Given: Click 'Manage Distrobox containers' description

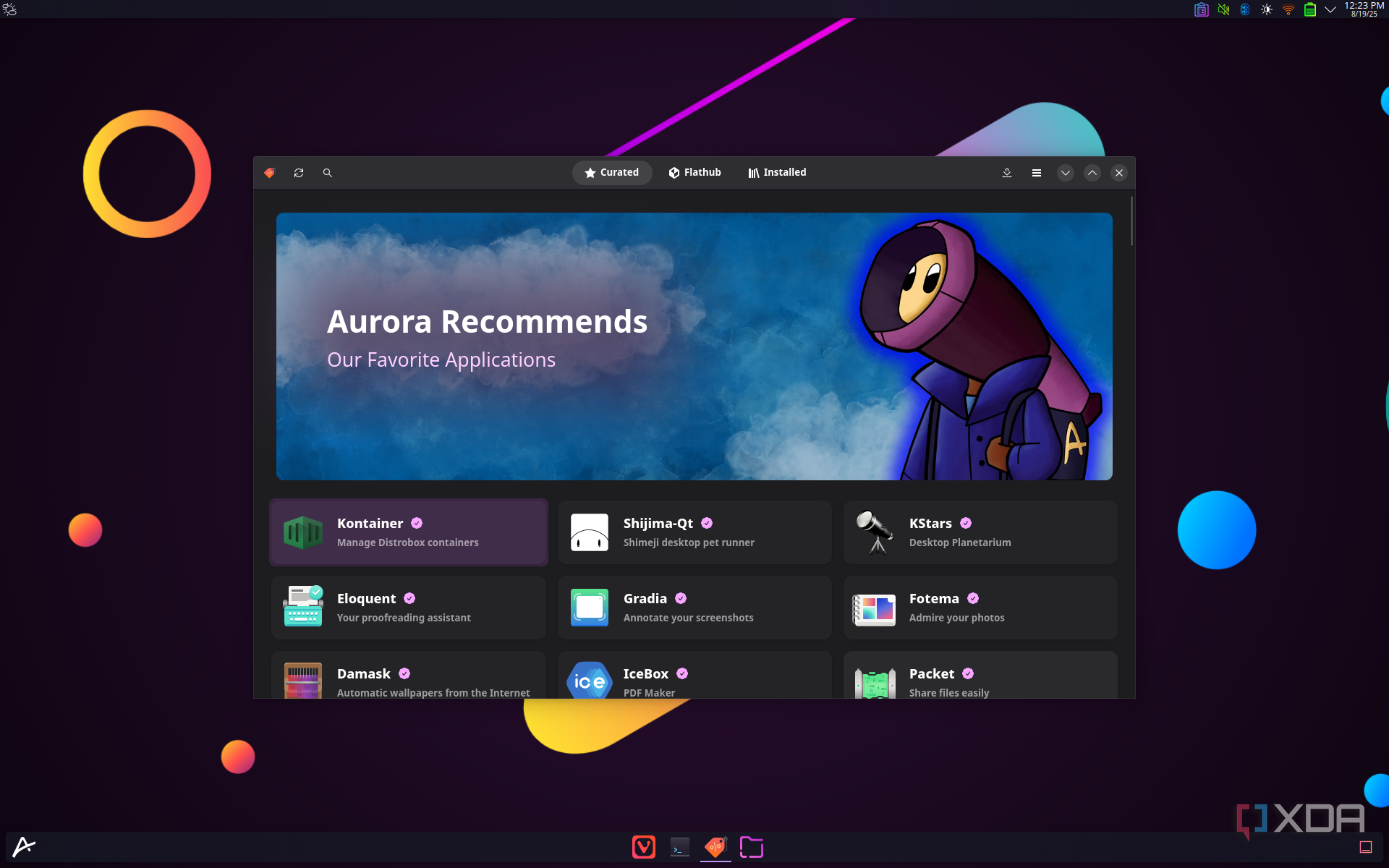Looking at the screenshot, I should click(407, 542).
